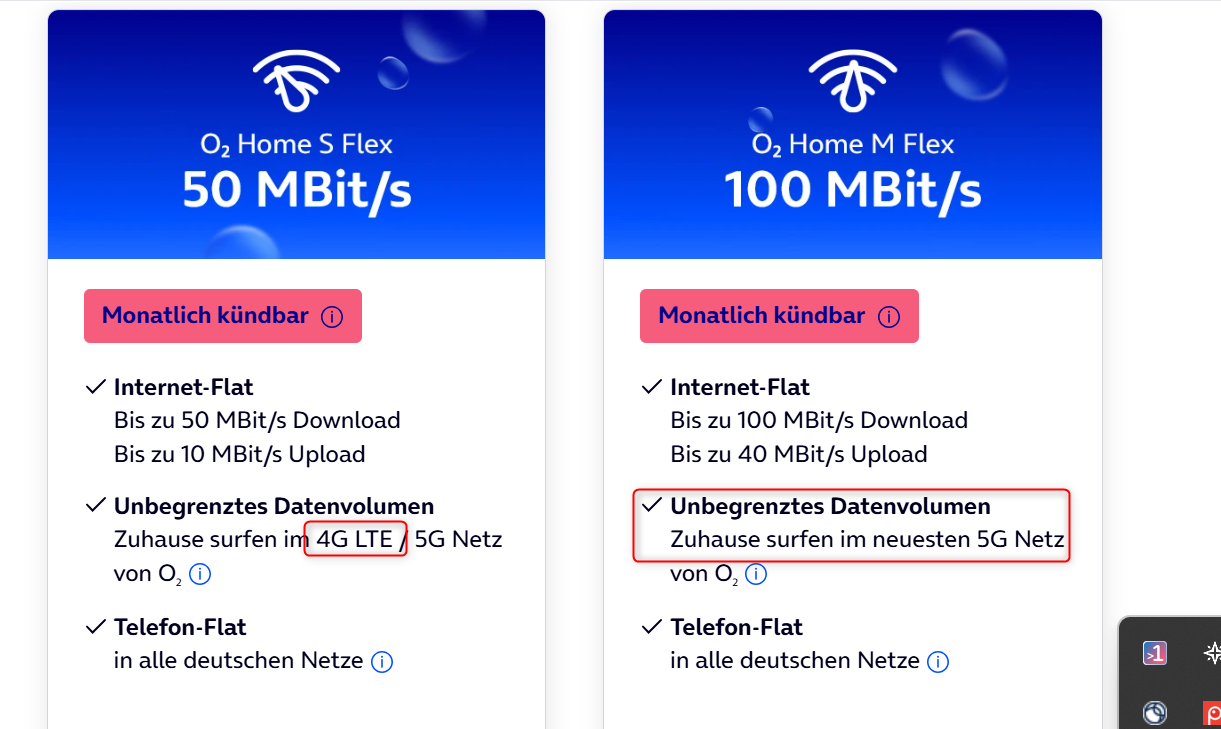Screen dimensions: 1221x729
Task: Open O2 network info icon in M Flex card
Action: (x=756, y=574)
